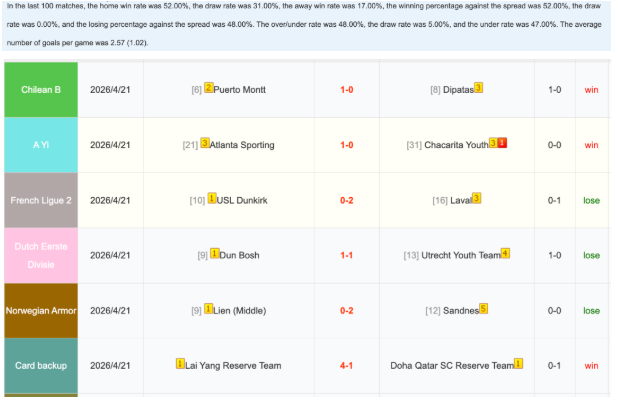618x404 pixels.
Task: Click the yellow card badge next to Laval
Action: [x=476, y=198]
